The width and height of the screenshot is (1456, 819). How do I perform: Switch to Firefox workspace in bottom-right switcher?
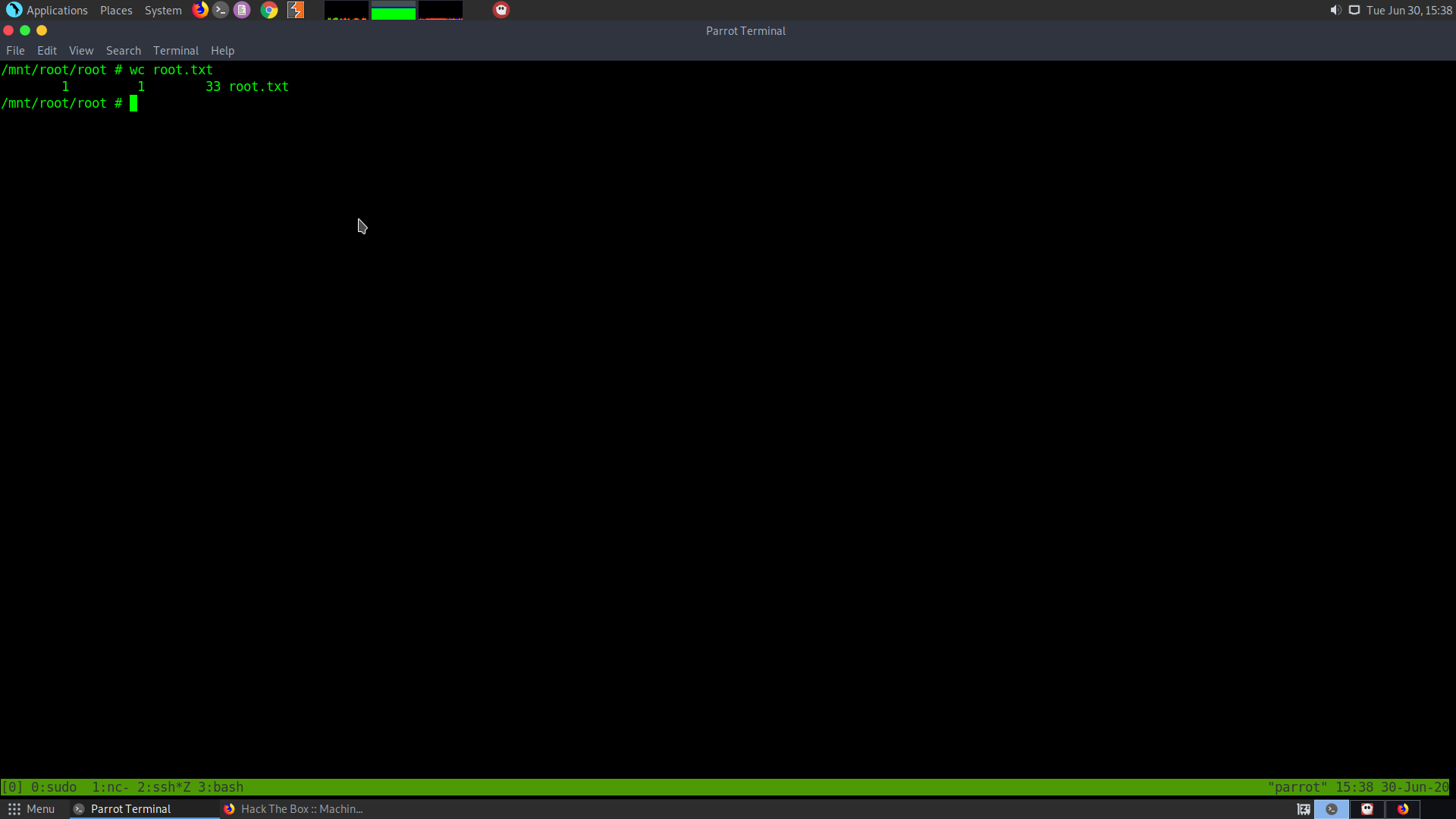click(1403, 809)
